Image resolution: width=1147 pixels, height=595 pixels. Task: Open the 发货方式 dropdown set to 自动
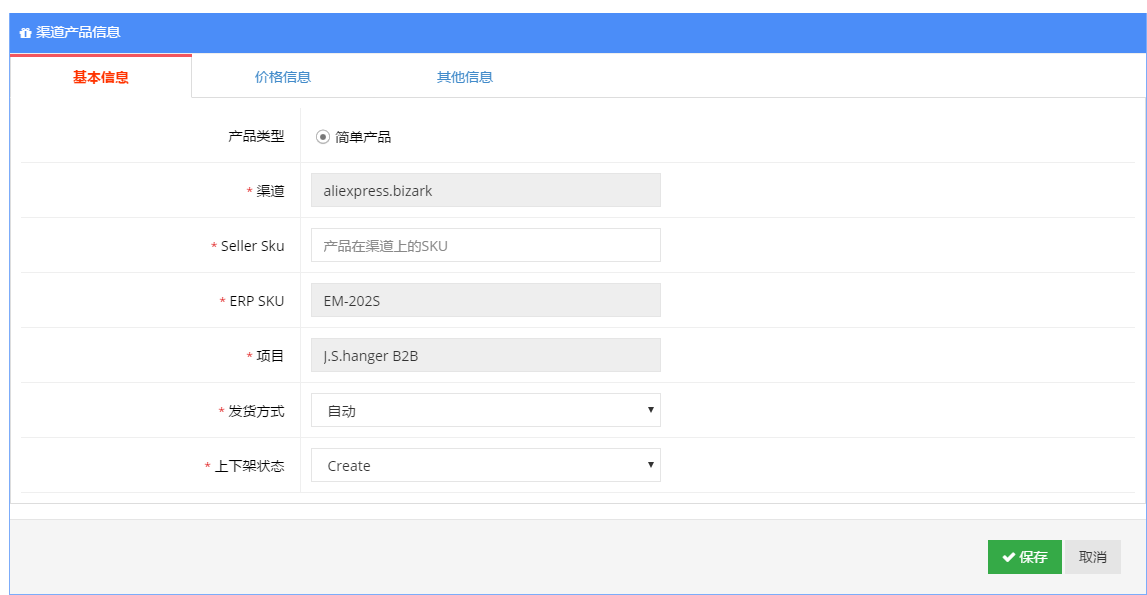[x=486, y=410]
